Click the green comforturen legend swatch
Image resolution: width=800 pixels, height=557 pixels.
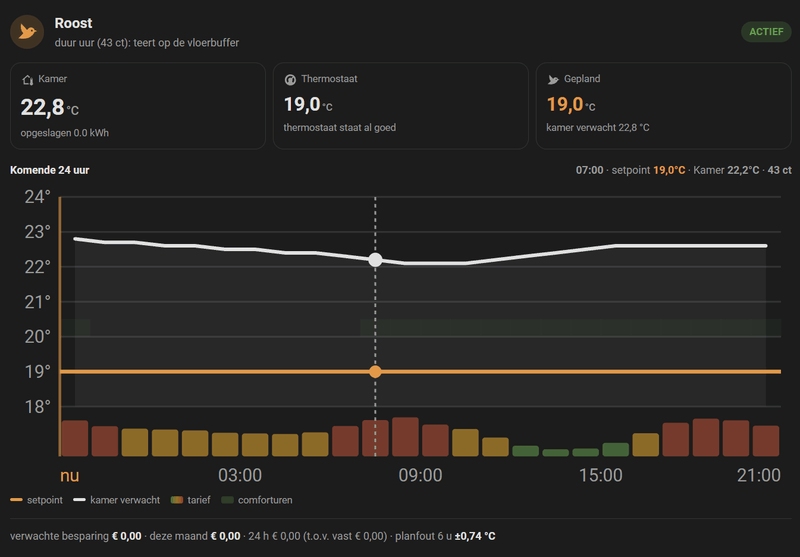pos(228,500)
